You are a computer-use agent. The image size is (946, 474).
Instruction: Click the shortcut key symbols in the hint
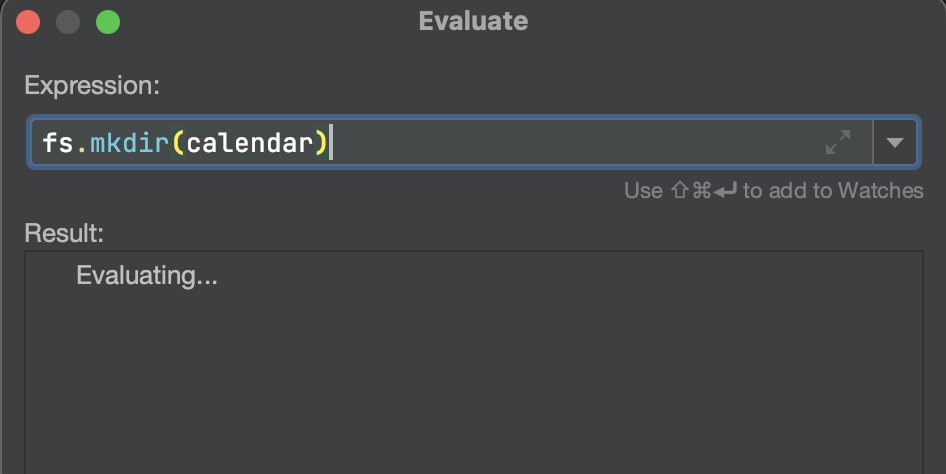coord(703,191)
